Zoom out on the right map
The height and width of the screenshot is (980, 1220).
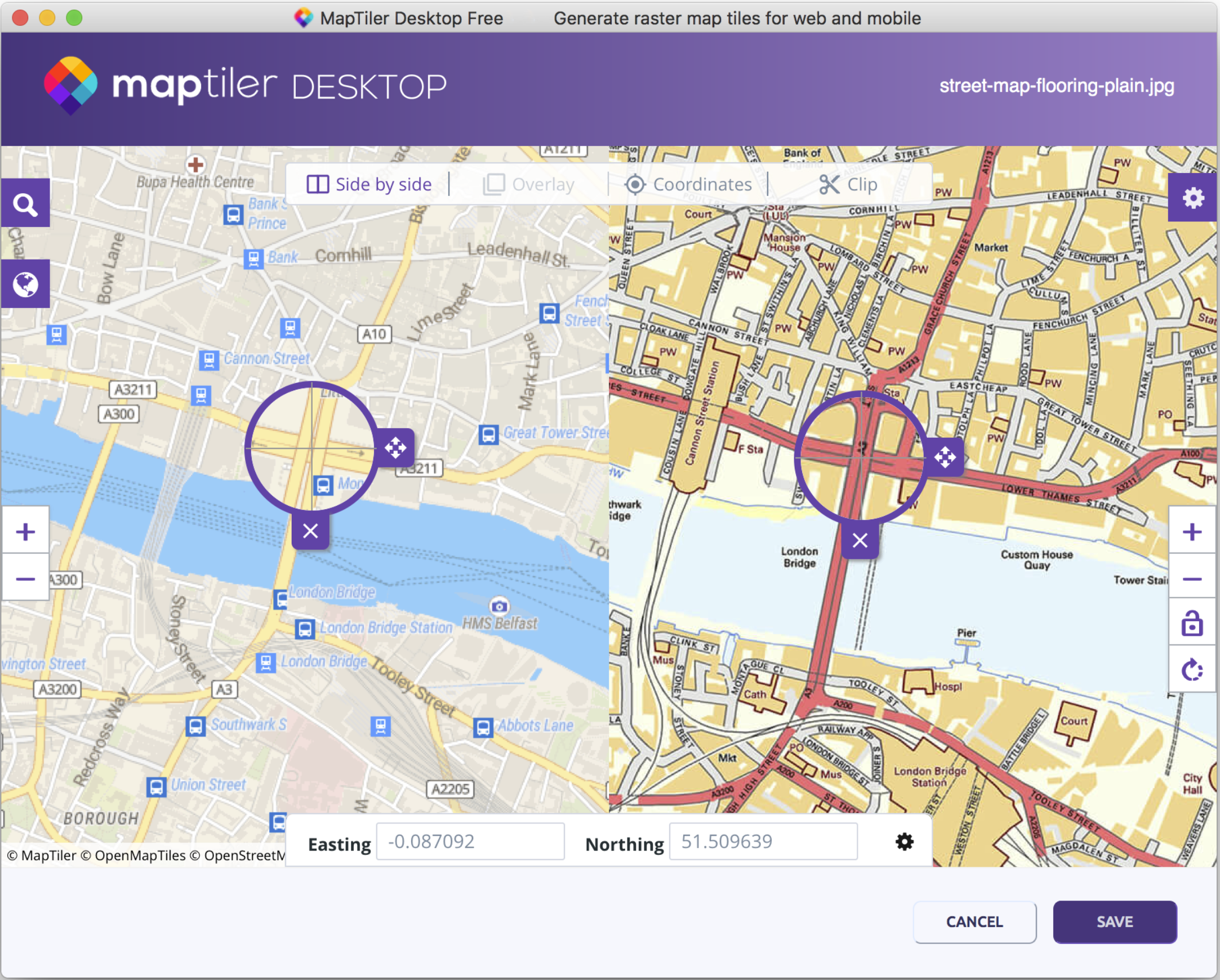pos(1192,578)
